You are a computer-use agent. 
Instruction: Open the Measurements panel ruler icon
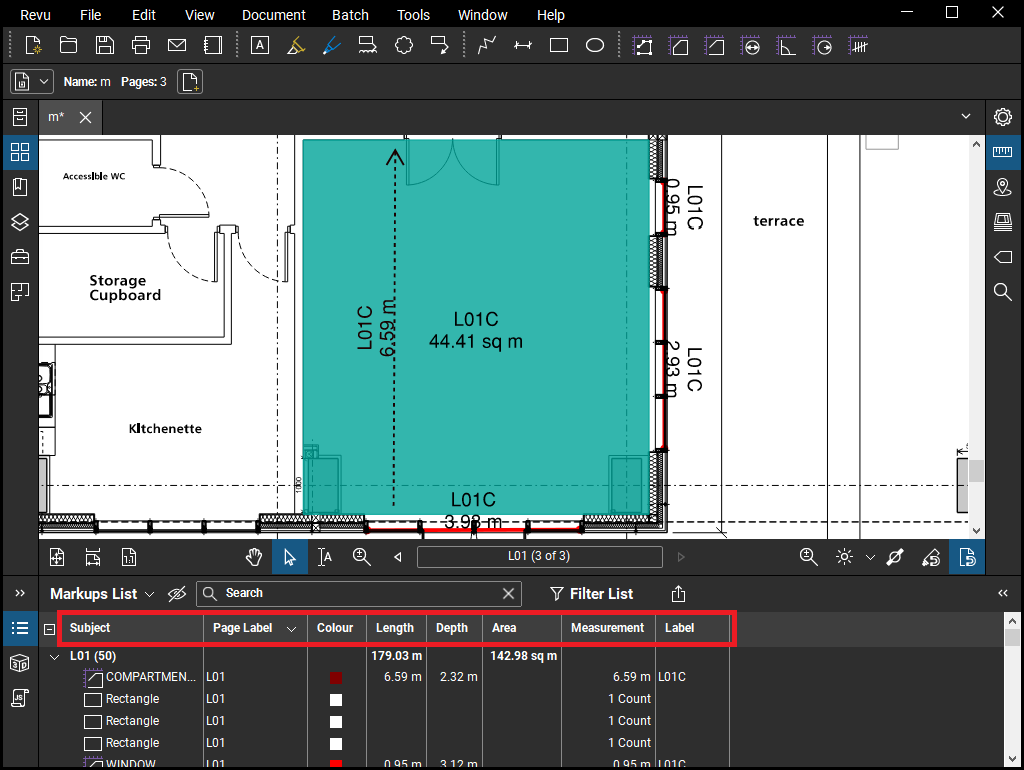point(1002,152)
